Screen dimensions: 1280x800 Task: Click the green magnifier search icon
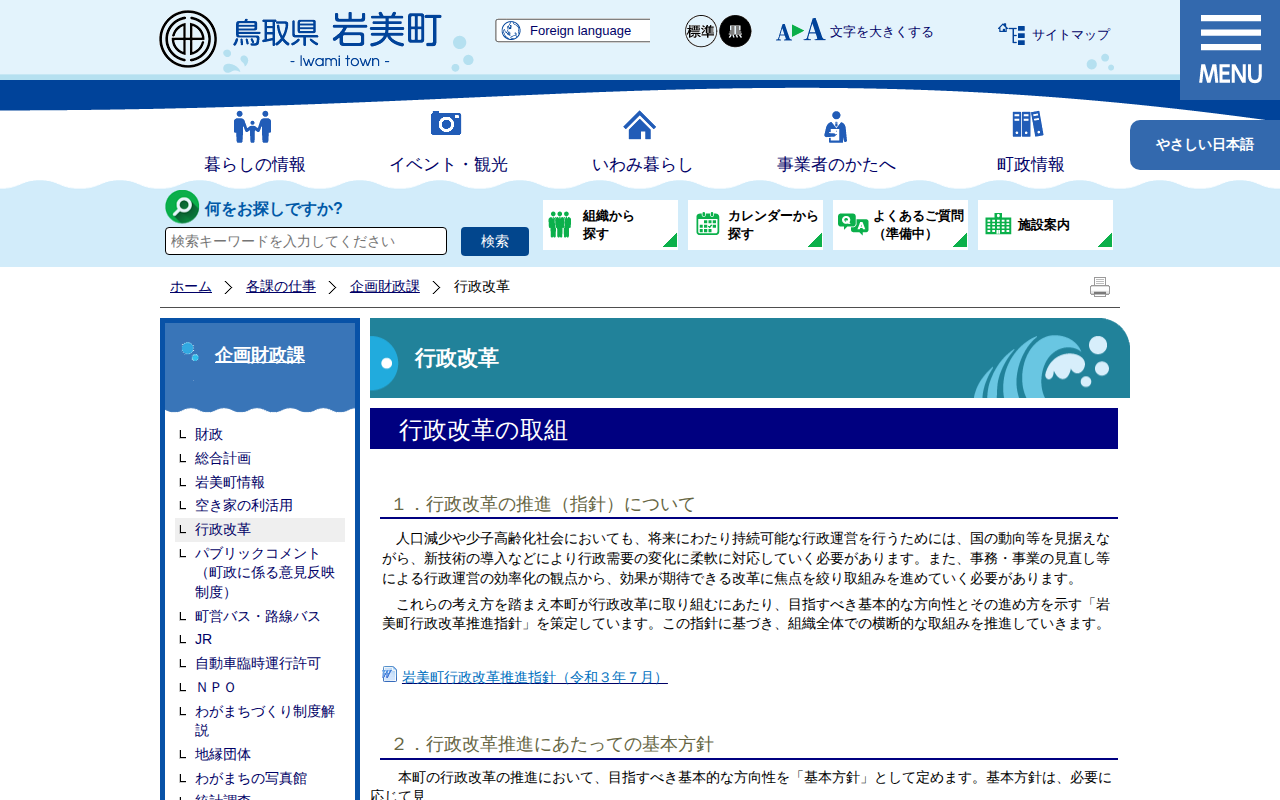click(182, 207)
